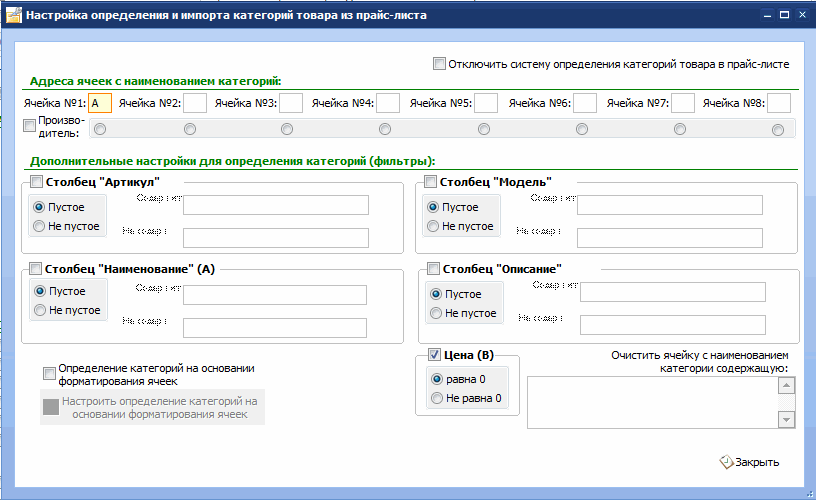Enable category detection by cell formatting checkbox

tap(49, 374)
